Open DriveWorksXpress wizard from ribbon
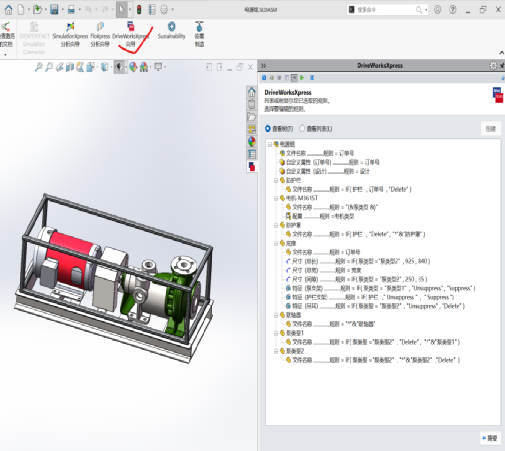This screenshot has height=451, width=505. click(130, 35)
